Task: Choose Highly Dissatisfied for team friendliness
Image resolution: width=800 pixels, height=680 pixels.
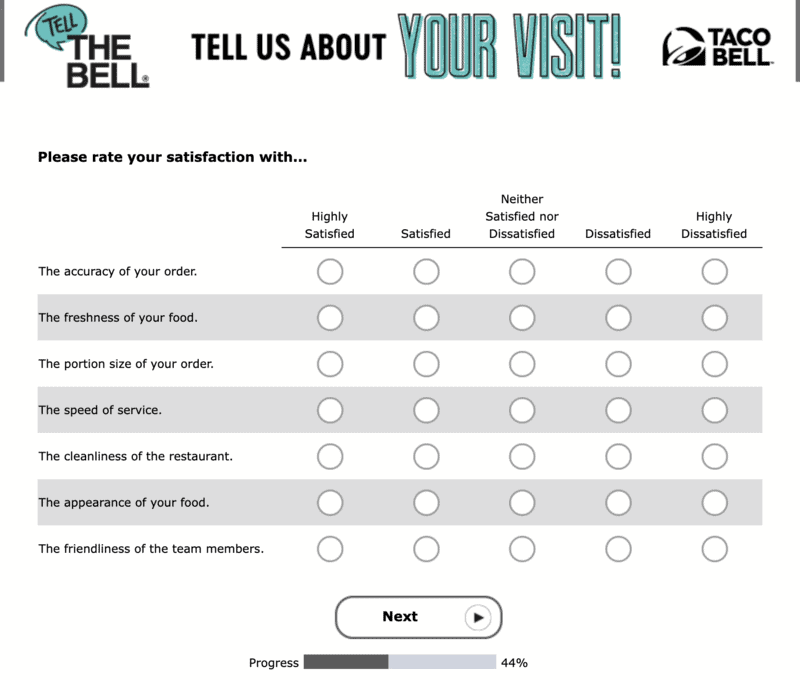Action: (x=714, y=549)
